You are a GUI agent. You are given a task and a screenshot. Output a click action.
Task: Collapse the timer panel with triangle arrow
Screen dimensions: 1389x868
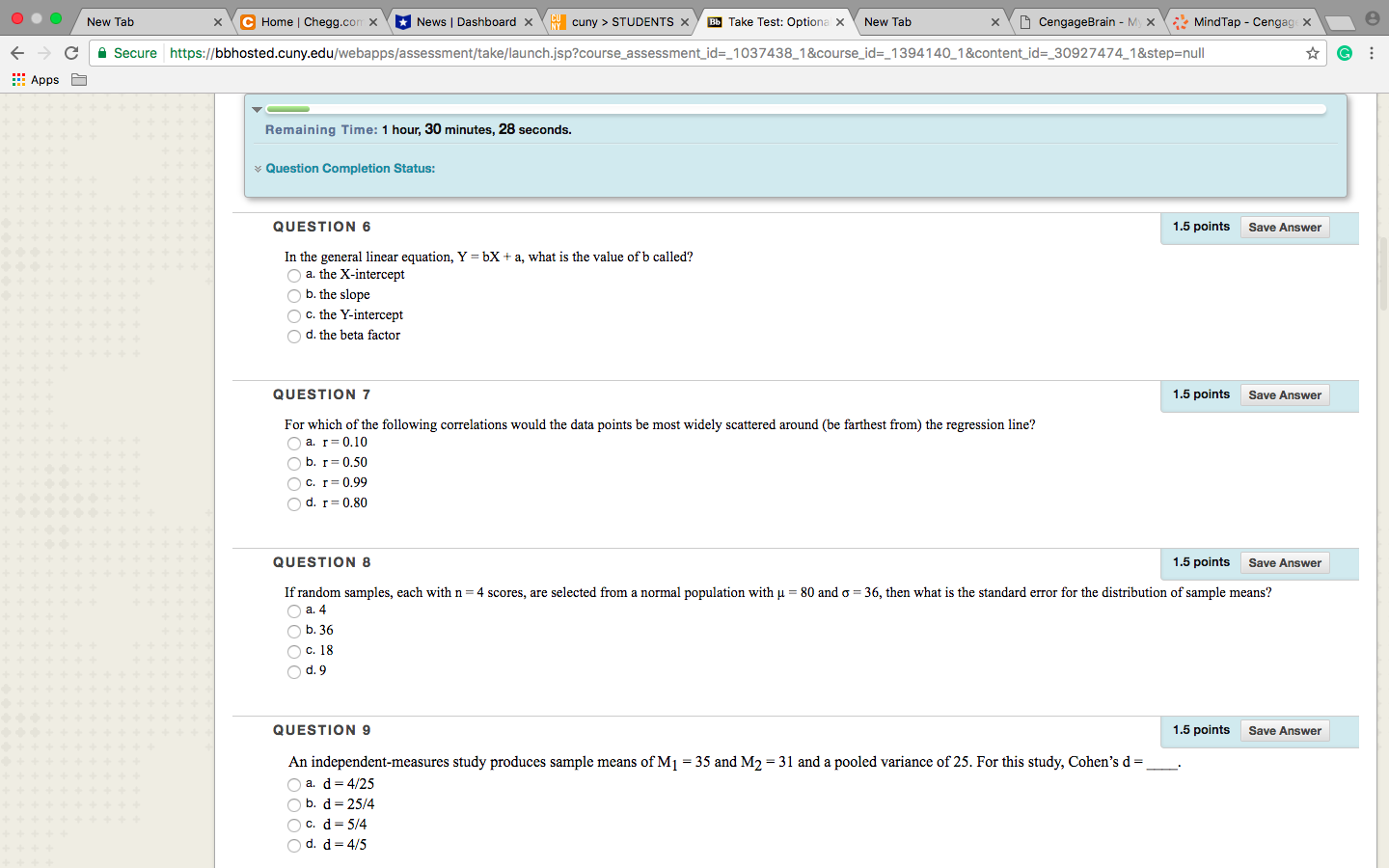[x=257, y=110]
